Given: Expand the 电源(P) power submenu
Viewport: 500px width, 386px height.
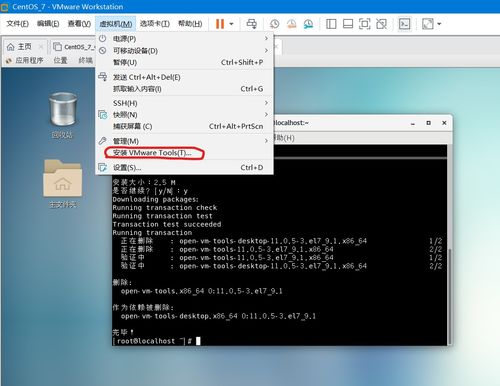Looking at the screenshot, I should coord(184,39).
